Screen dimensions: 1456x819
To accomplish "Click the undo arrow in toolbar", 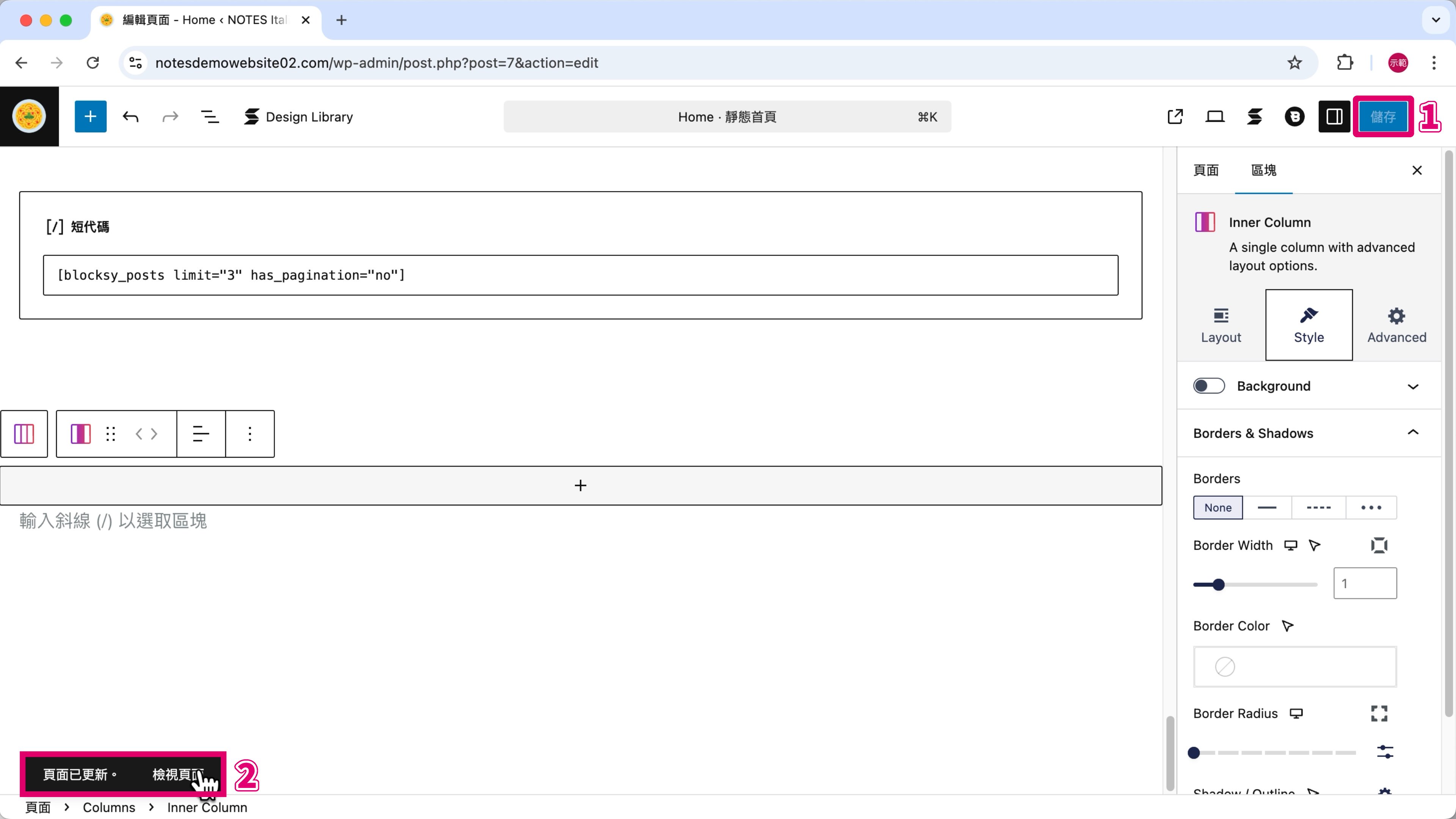I will coord(130,116).
